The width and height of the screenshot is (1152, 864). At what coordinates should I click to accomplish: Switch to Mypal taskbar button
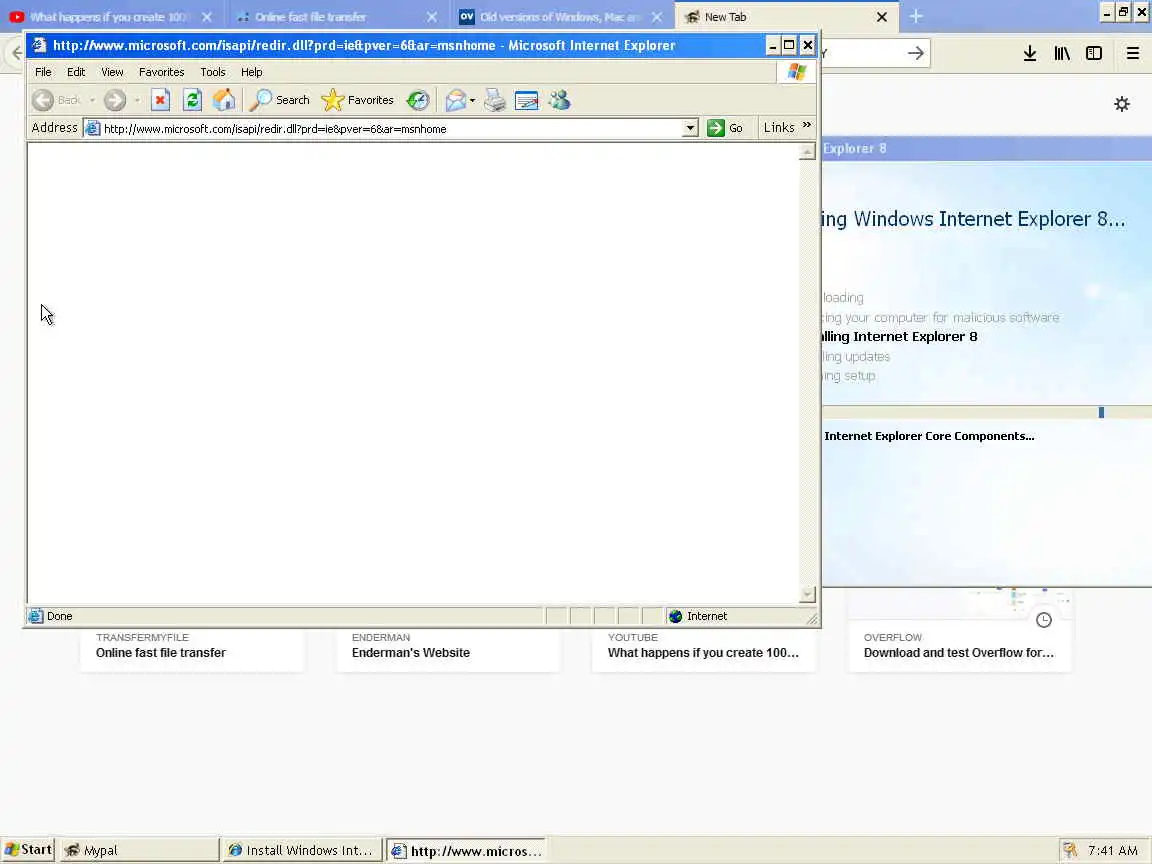point(140,850)
